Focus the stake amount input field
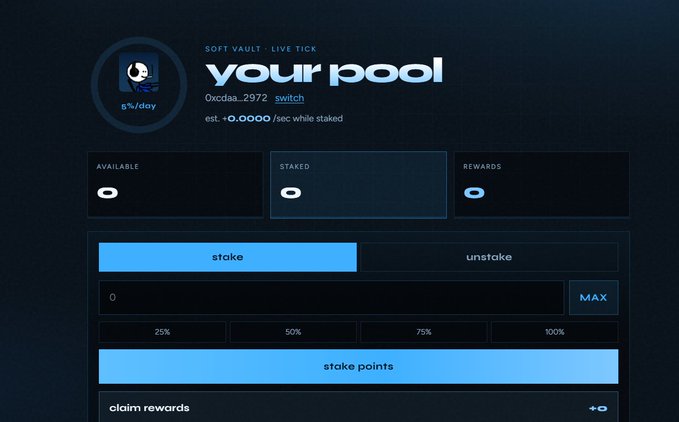Screen dimensions: 679x422 click(331, 297)
